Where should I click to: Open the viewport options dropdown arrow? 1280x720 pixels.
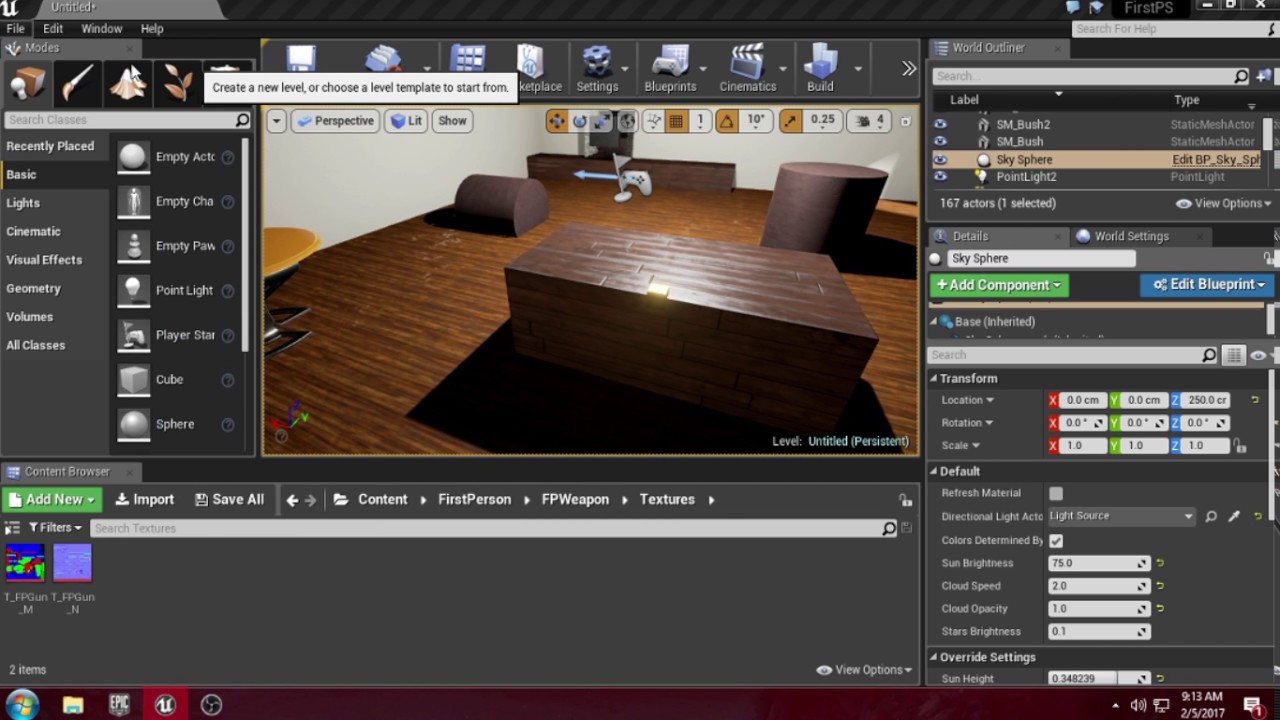276,121
